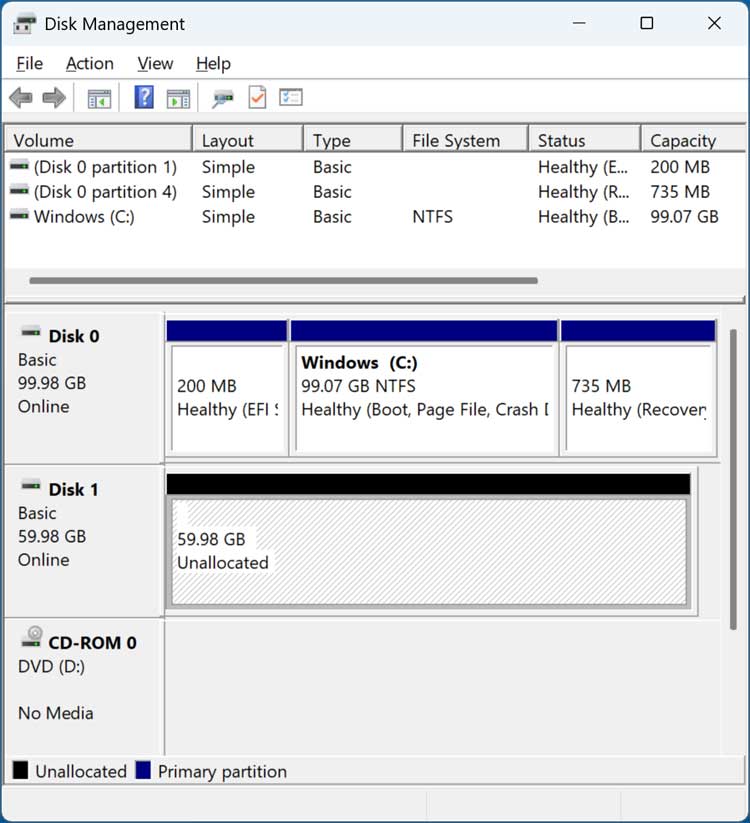750x823 pixels.
Task: Sort by Type column header
Action: (353, 140)
